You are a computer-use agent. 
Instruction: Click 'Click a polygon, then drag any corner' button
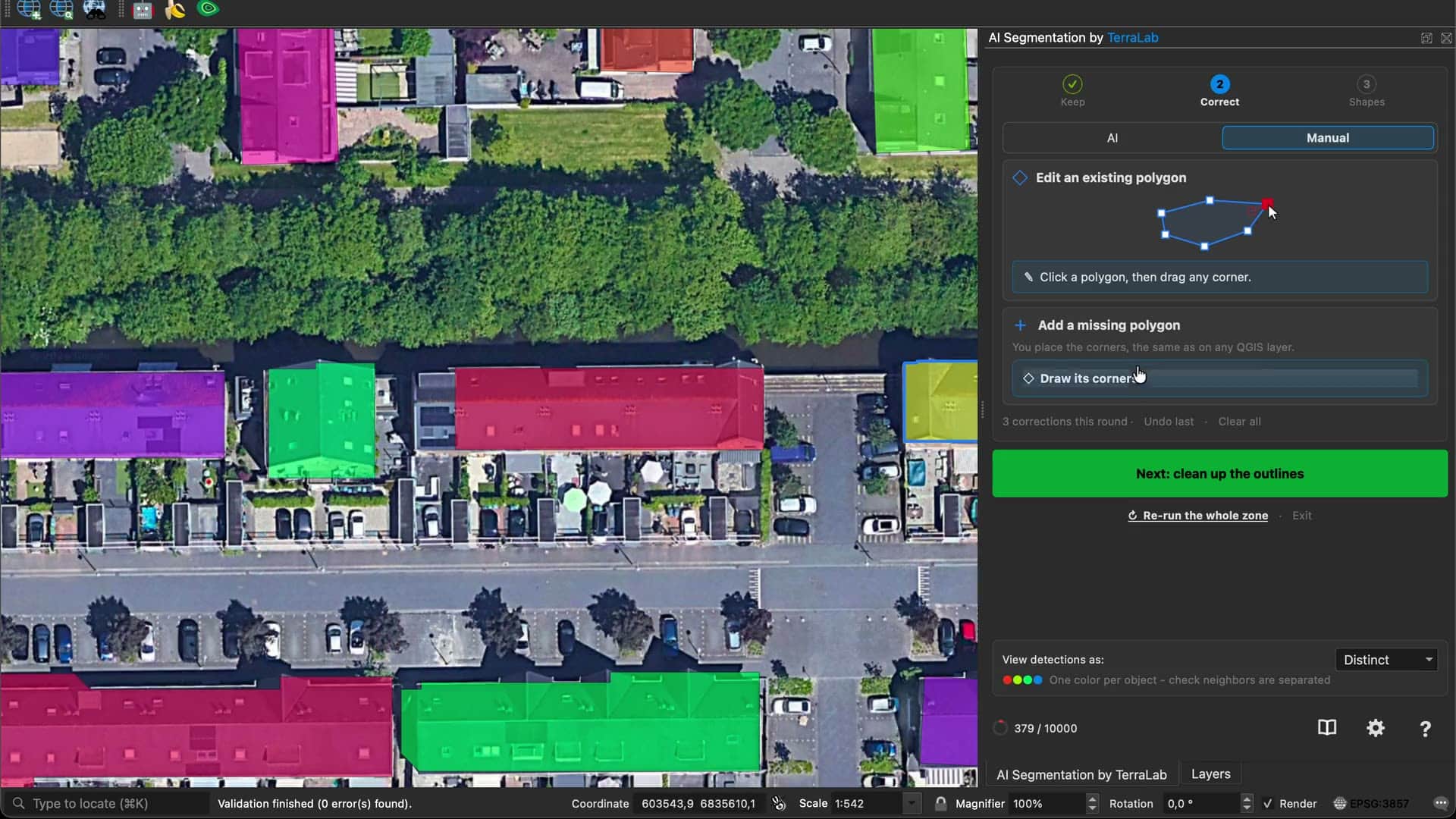[x=1219, y=278]
